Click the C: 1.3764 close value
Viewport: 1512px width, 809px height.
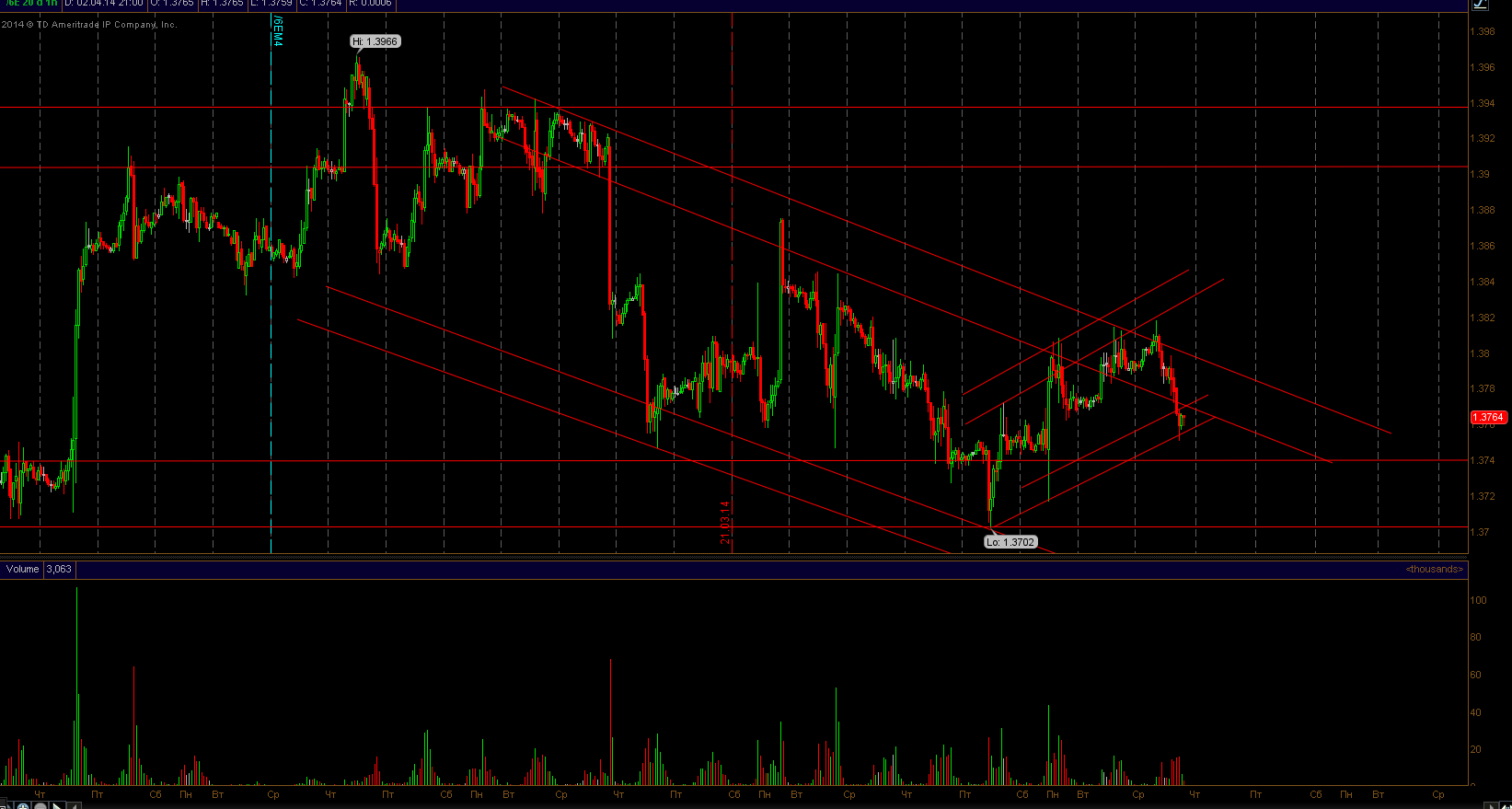320,4
